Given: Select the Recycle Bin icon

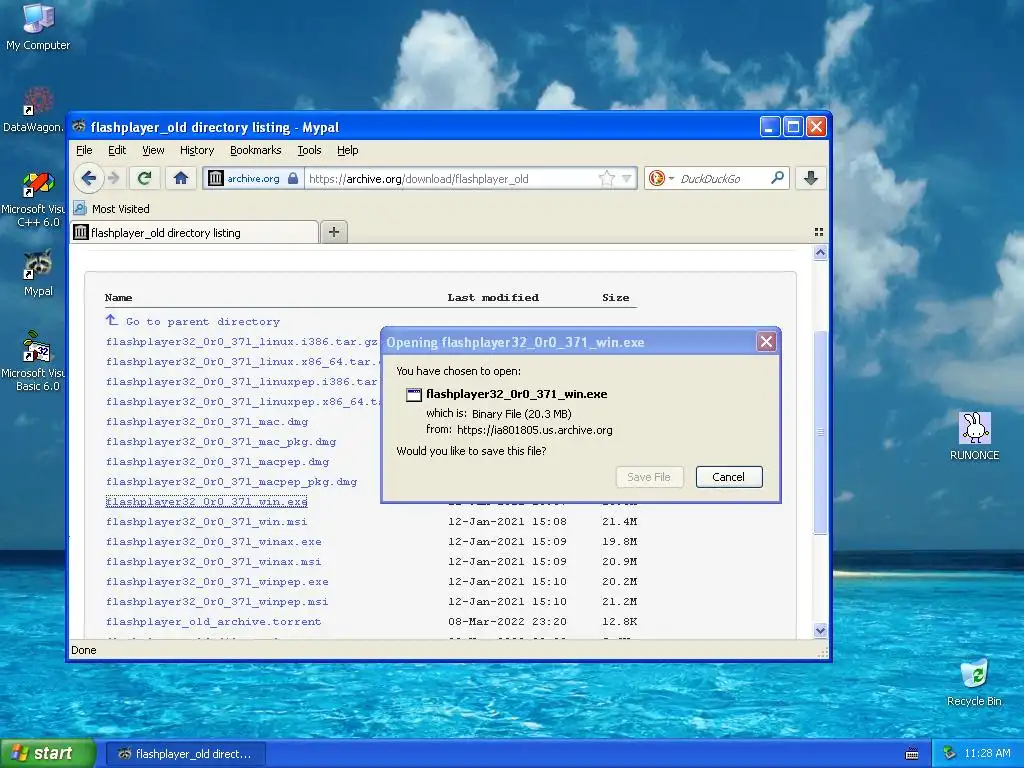Looking at the screenshot, I should [x=974, y=683].
